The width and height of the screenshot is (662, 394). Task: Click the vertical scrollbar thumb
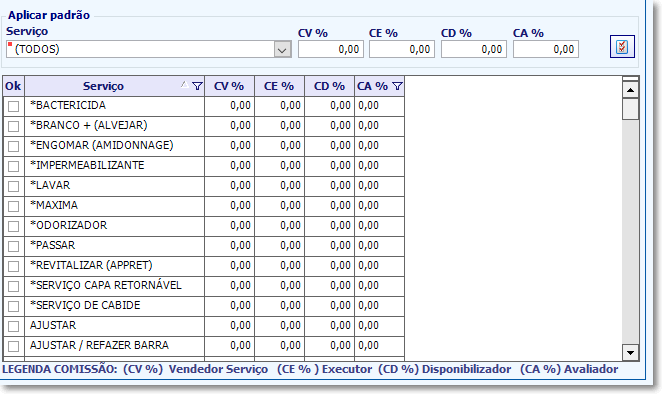click(x=630, y=109)
